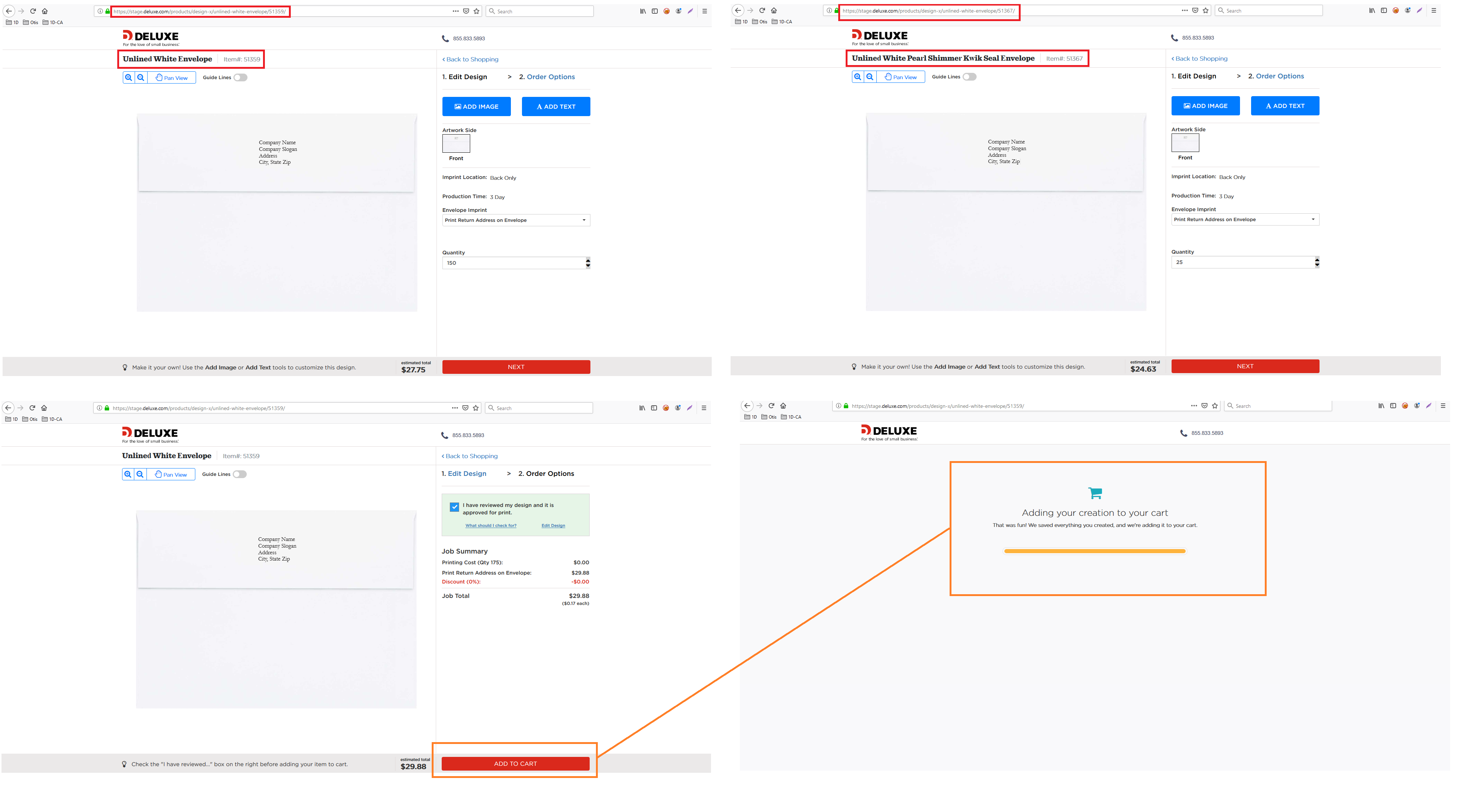The width and height of the screenshot is (1459, 812).
Task: Click Firefox home icon in Adding to cart window
Action: point(783,406)
